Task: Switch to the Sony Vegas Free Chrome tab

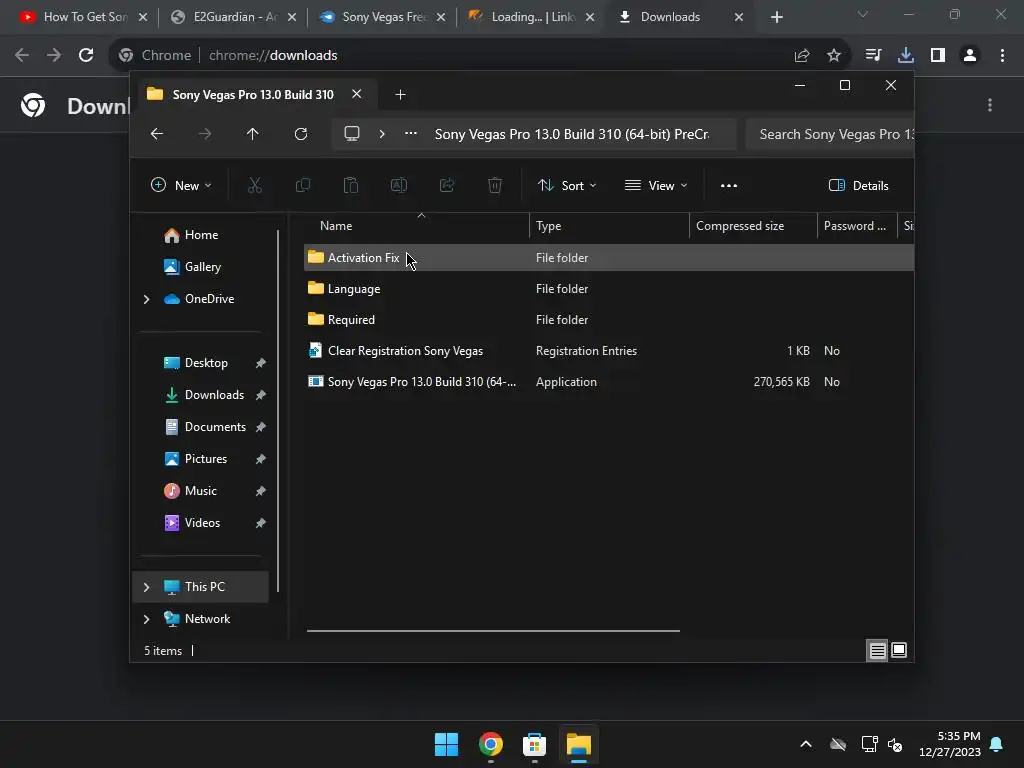Action: click(382, 17)
